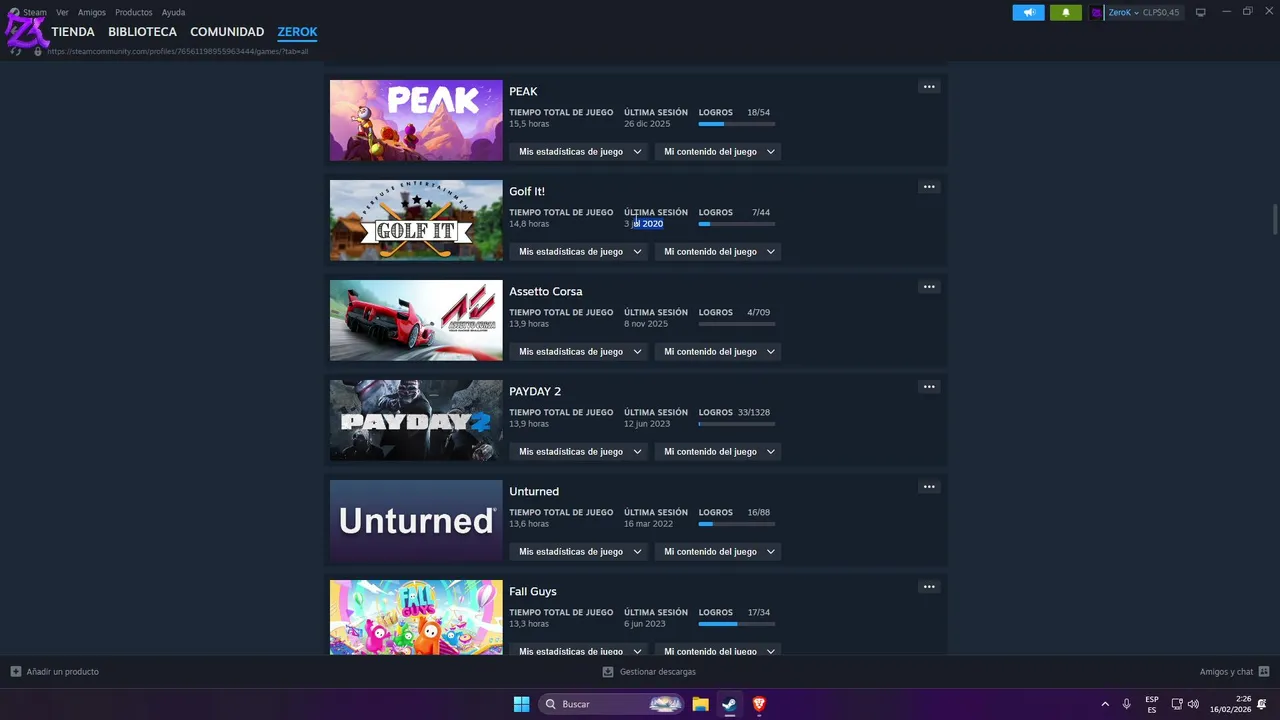
Task: Launch Brave browser from taskbar
Action: point(759,704)
